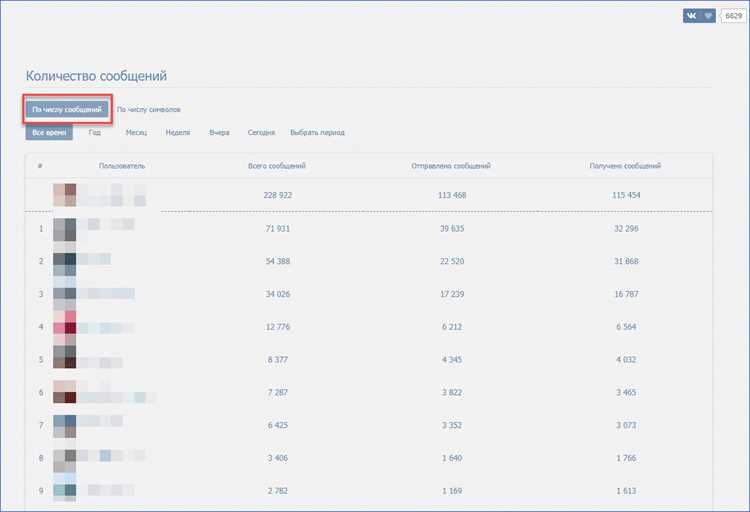Image resolution: width=750 pixels, height=512 pixels.
Task: Click the blurred username in row 6
Action: pyautogui.click(x=117, y=397)
